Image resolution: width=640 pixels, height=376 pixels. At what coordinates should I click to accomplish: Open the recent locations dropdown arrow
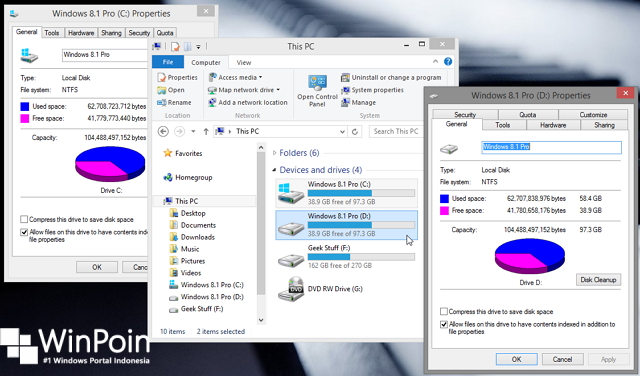193,131
